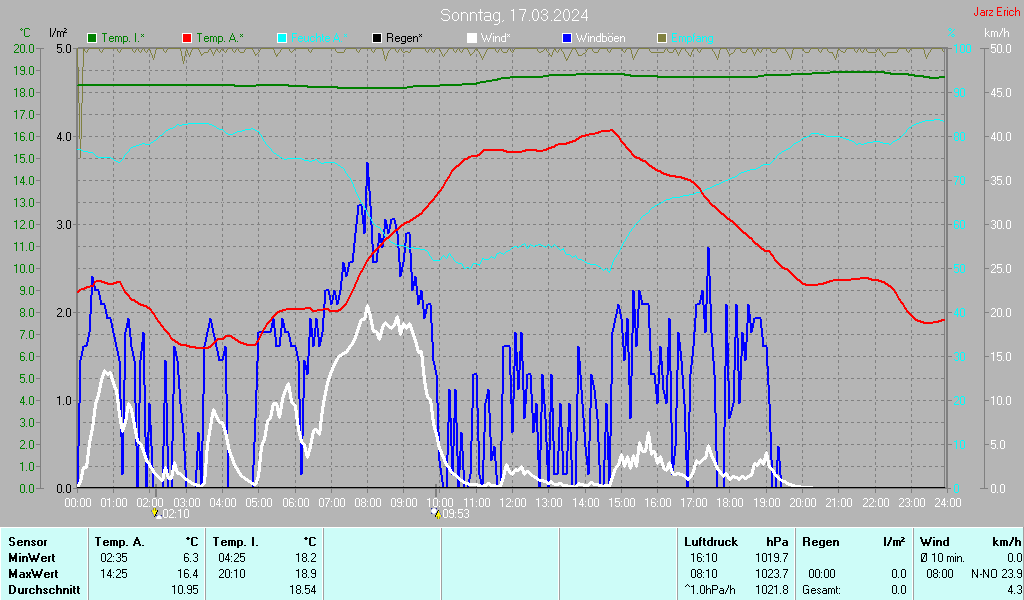Viewport: 1024px width, 600px height.
Task: Click red Temp. A. legend square
Action: click(187, 38)
